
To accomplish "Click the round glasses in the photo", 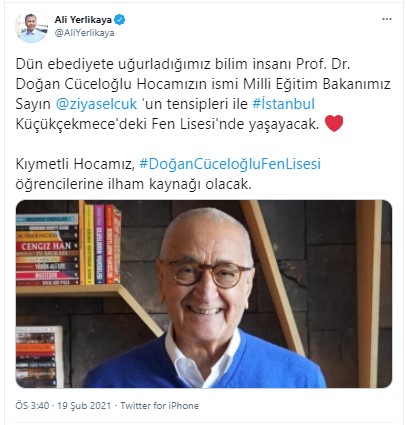I will (207, 273).
